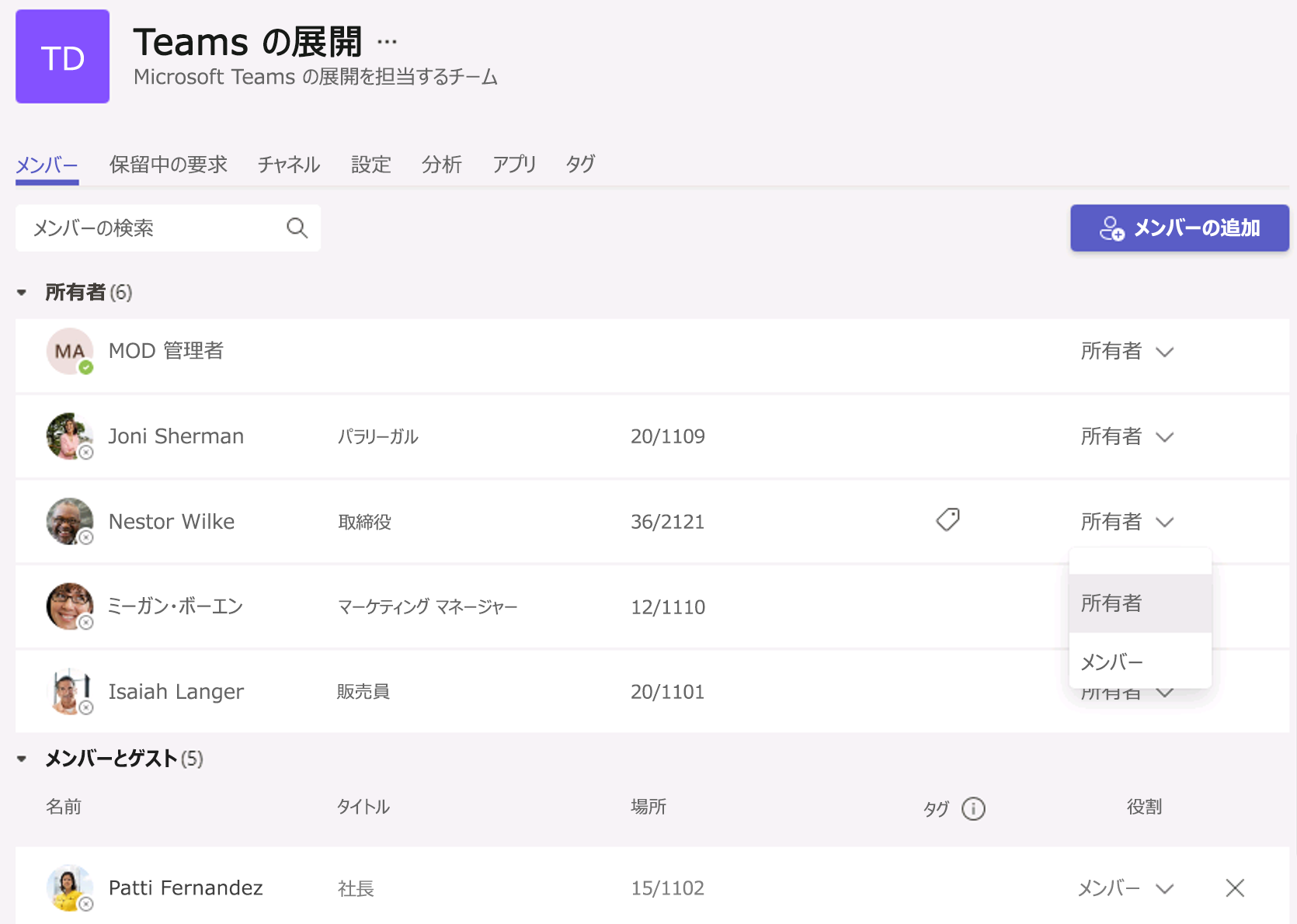Remove Patti Fernandez with the X icon
1297x924 pixels.
tap(1235, 888)
